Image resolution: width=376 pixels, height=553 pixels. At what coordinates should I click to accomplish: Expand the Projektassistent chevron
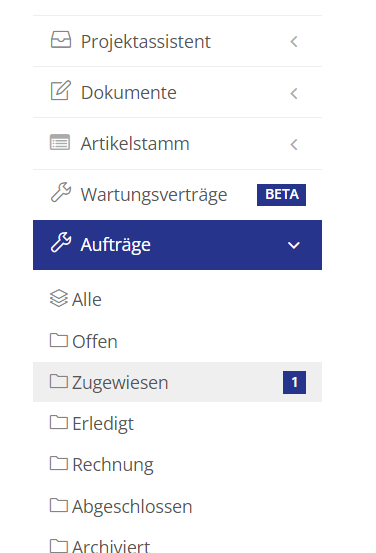pyautogui.click(x=294, y=42)
